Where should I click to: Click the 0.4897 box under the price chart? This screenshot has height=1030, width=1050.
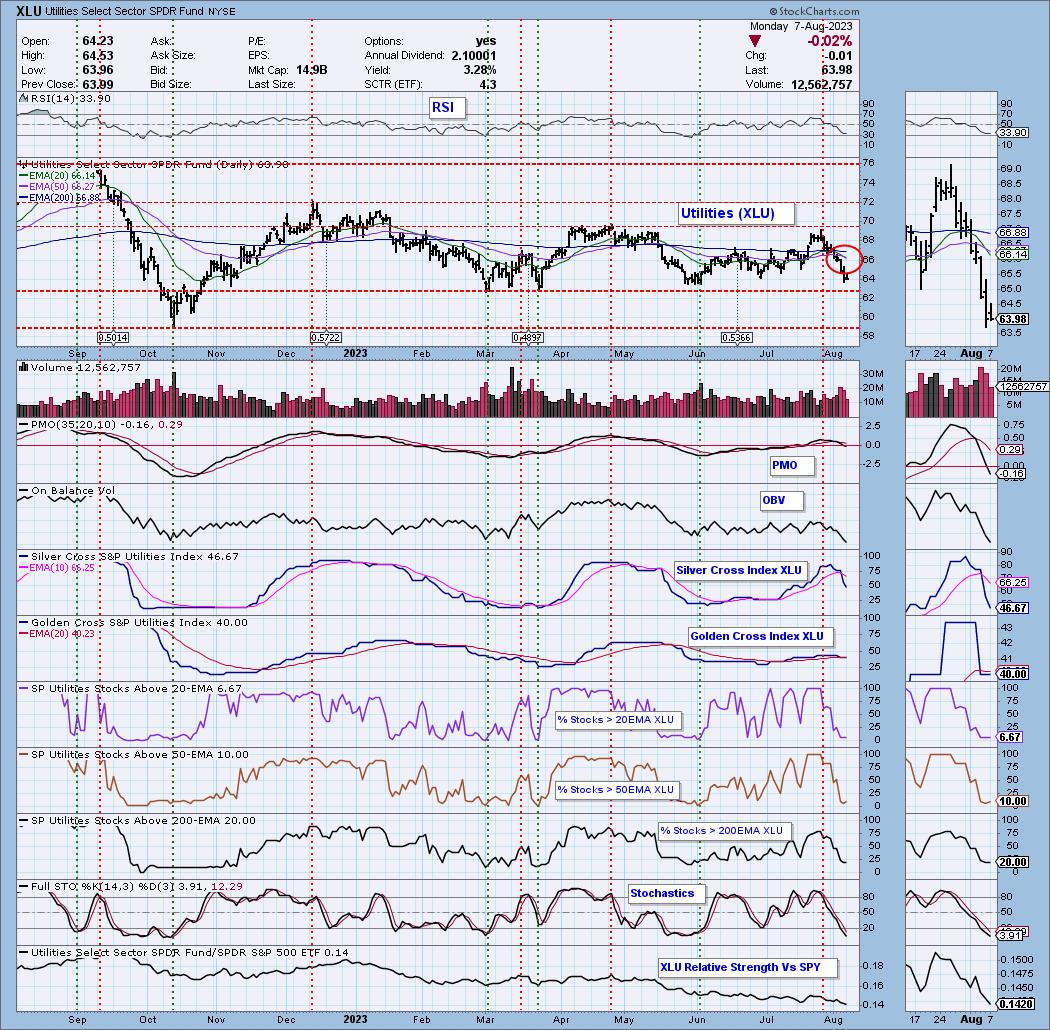point(528,338)
